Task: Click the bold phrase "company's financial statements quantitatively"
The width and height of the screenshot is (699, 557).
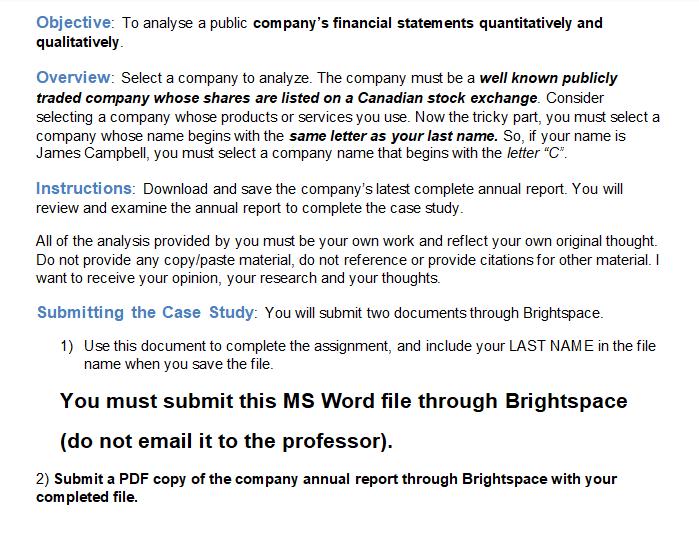Action: pos(412,23)
